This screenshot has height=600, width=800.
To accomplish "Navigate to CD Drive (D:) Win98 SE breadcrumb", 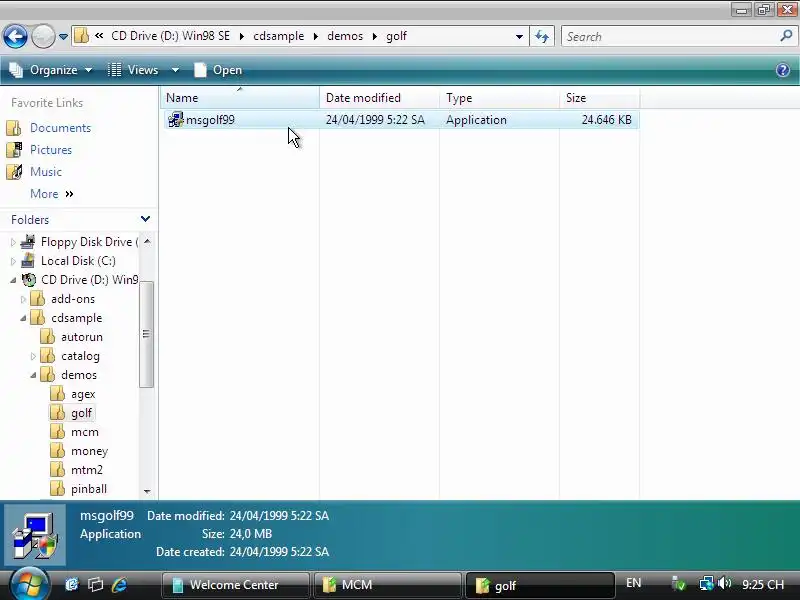I will (170, 36).
